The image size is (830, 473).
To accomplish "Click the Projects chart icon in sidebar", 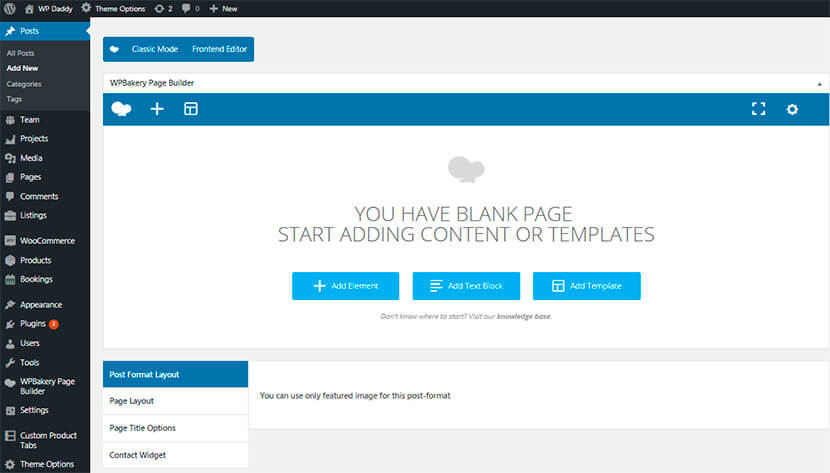I will (10, 139).
